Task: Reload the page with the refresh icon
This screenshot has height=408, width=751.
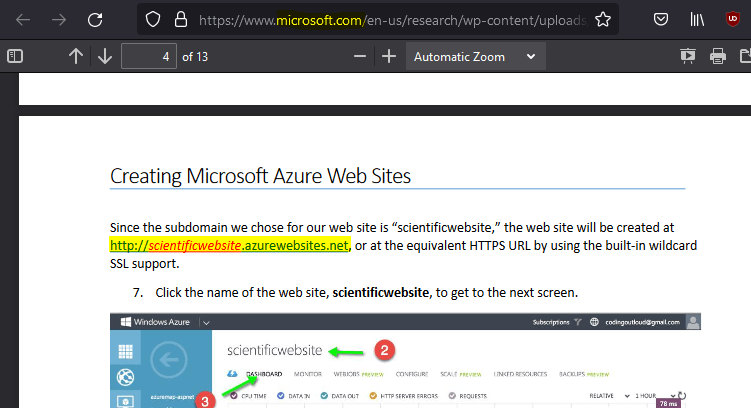Action: click(x=95, y=19)
